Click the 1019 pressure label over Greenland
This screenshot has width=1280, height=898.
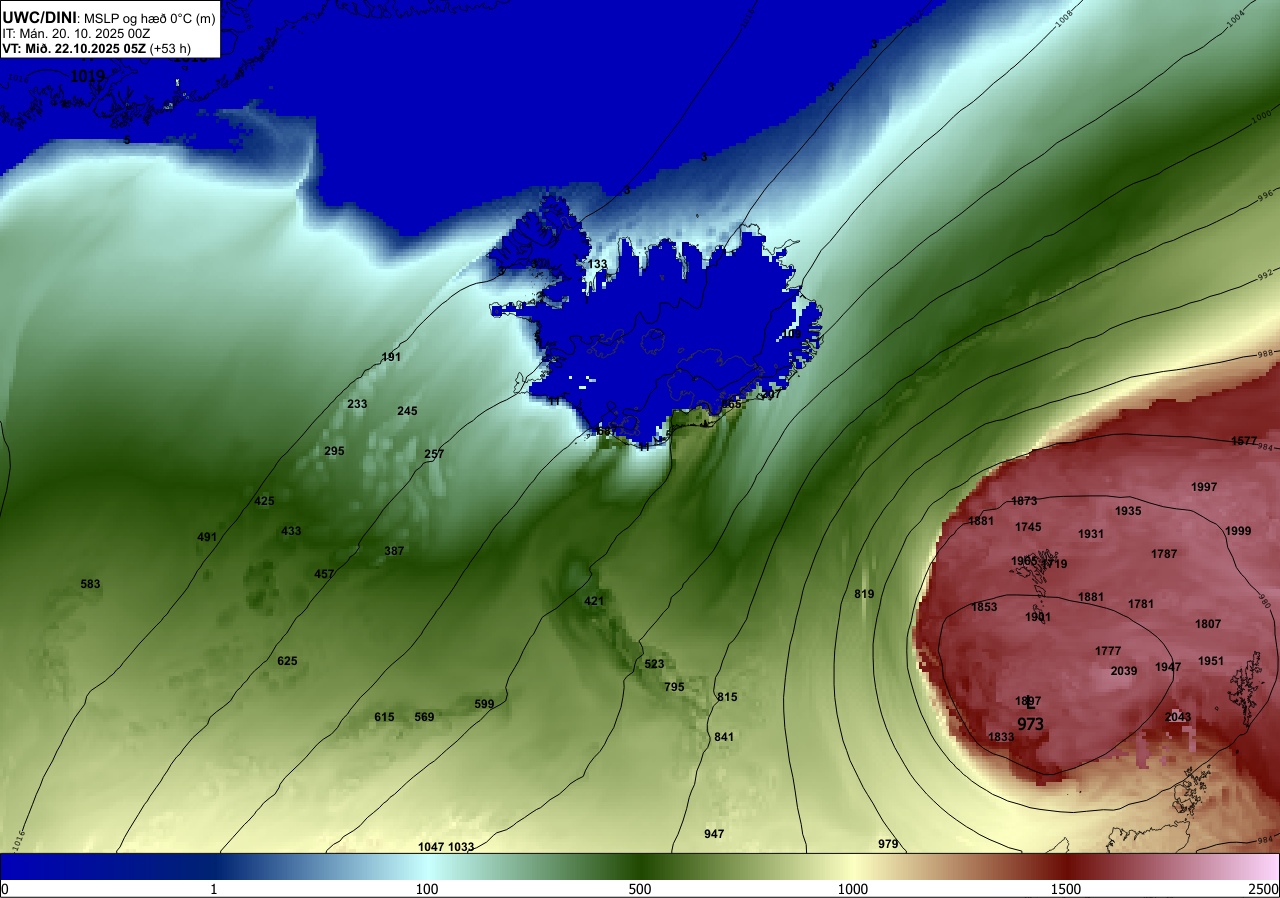tap(89, 76)
